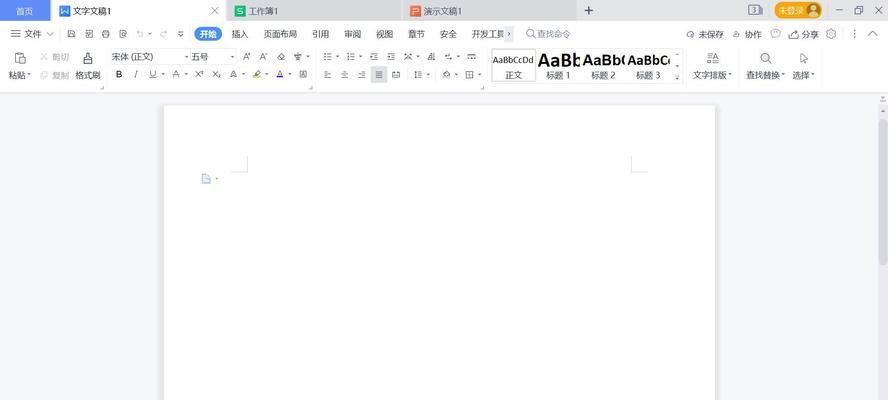Go to the 首页 home tab

click(x=25, y=11)
